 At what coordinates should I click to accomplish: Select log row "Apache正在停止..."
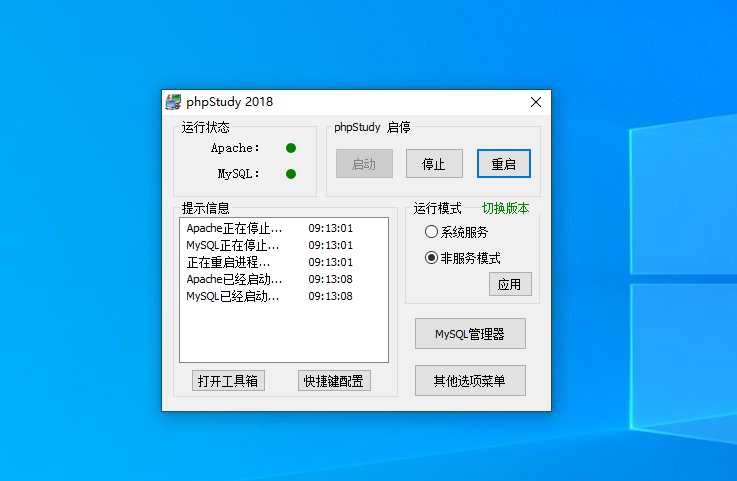pyautogui.click(x=284, y=229)
